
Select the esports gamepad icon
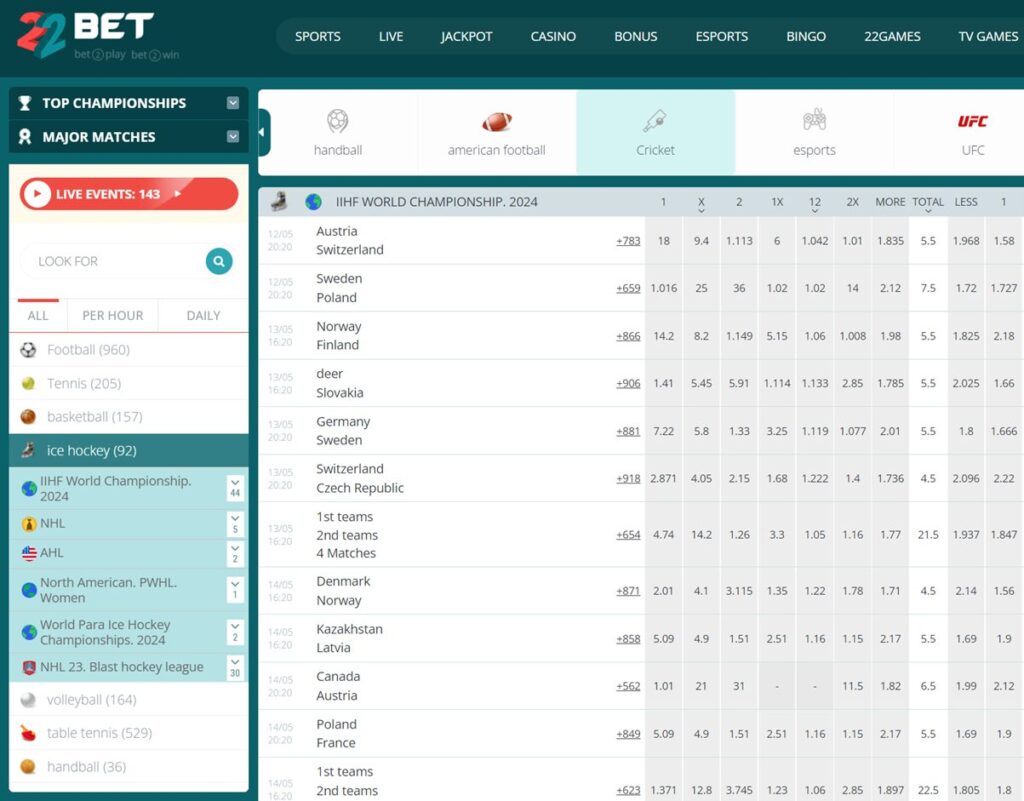(x=814, y=120)
